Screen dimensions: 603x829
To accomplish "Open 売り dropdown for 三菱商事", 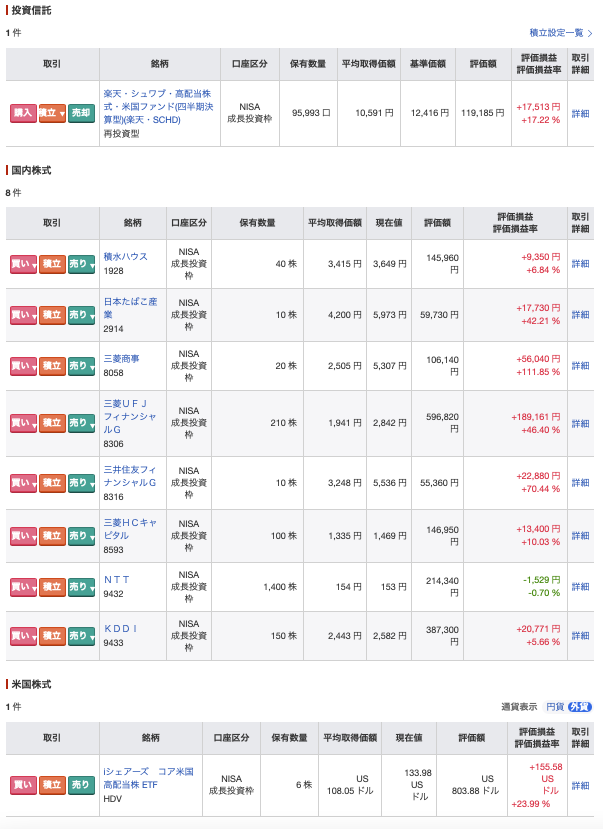I will point(81,366).
